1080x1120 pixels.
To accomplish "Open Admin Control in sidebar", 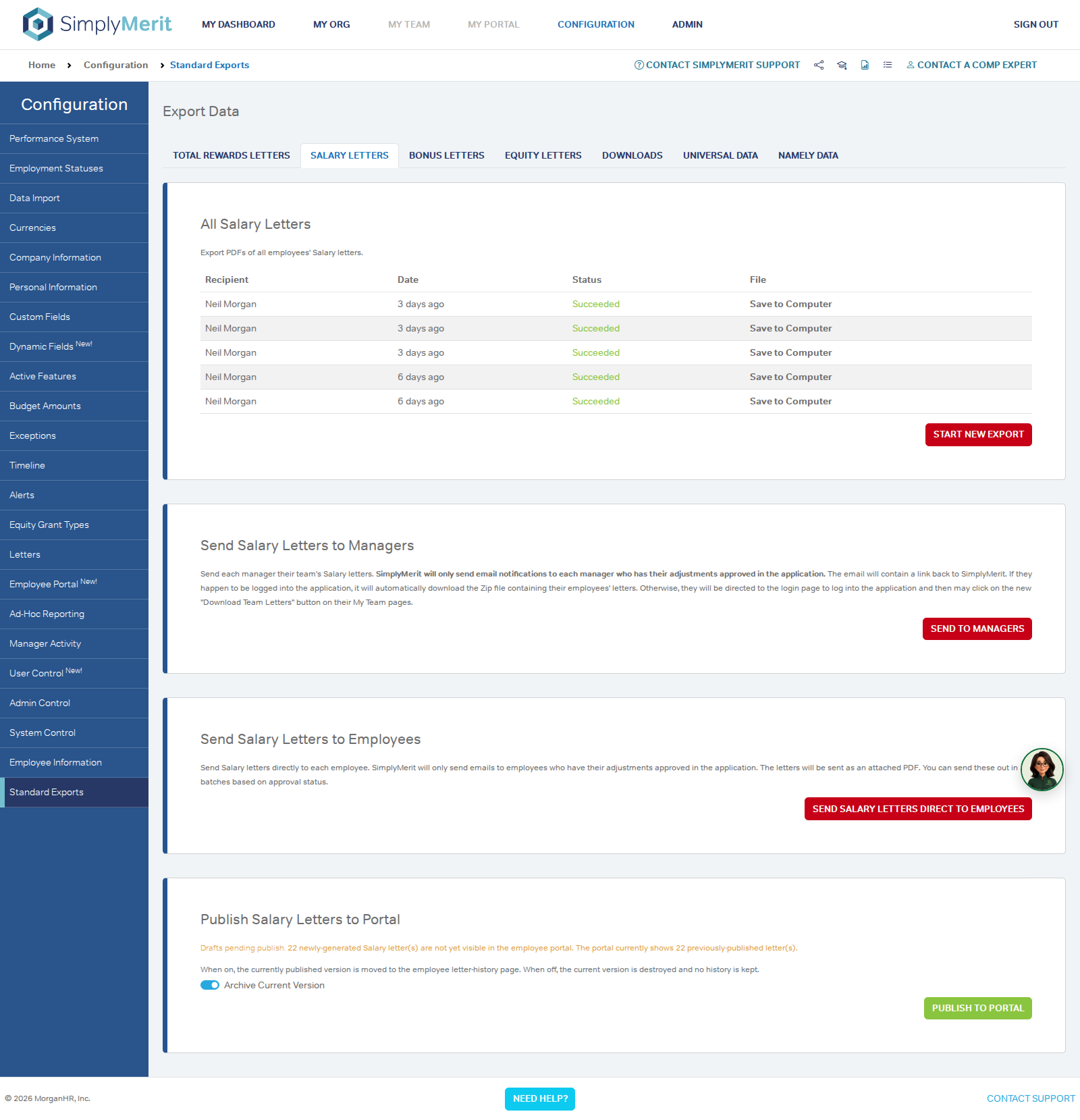I will pyautogui.click(x=74, y=703).
